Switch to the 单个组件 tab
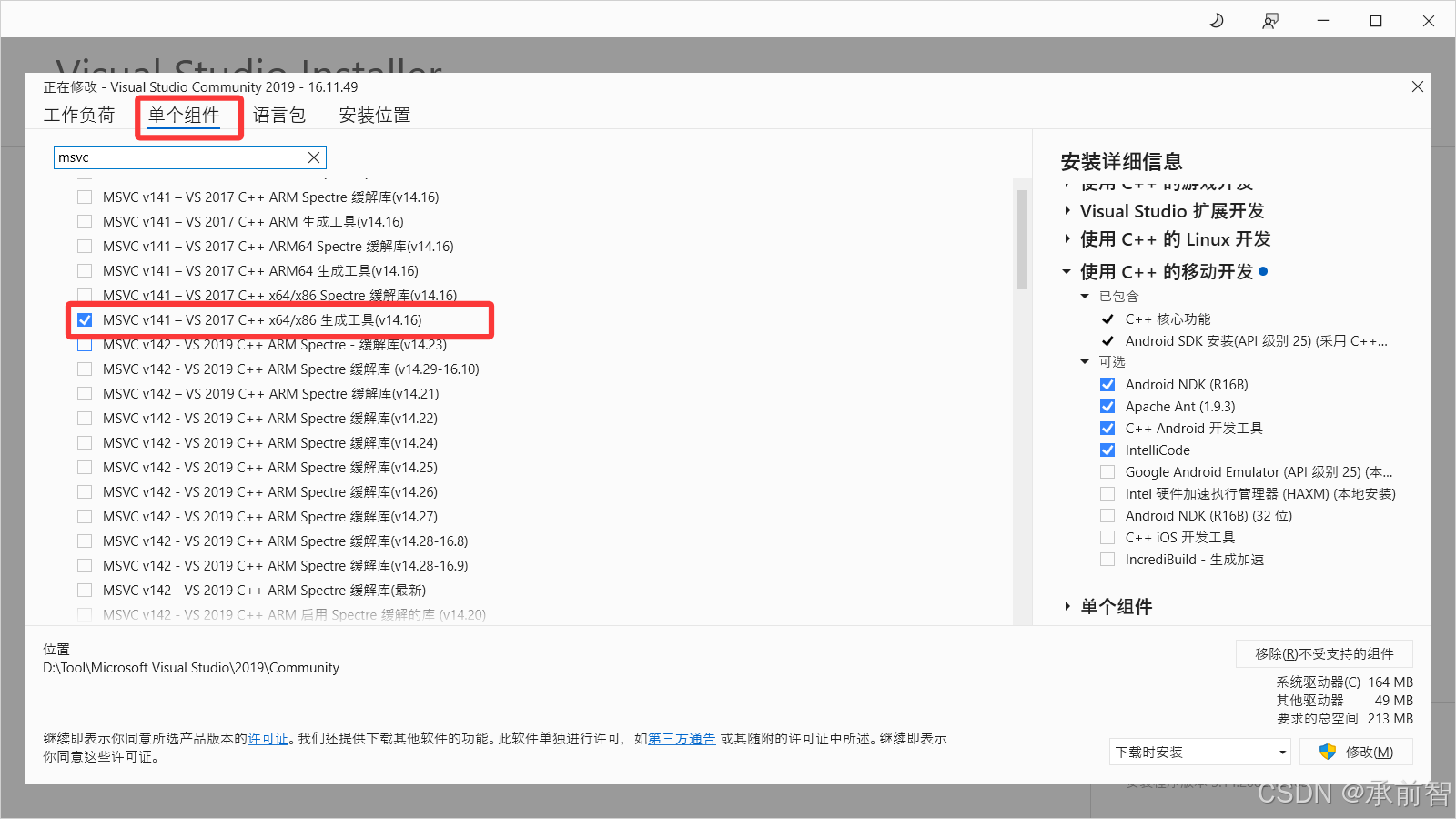This screenshot has width=1456, height=819. click(x=184, y=115)
